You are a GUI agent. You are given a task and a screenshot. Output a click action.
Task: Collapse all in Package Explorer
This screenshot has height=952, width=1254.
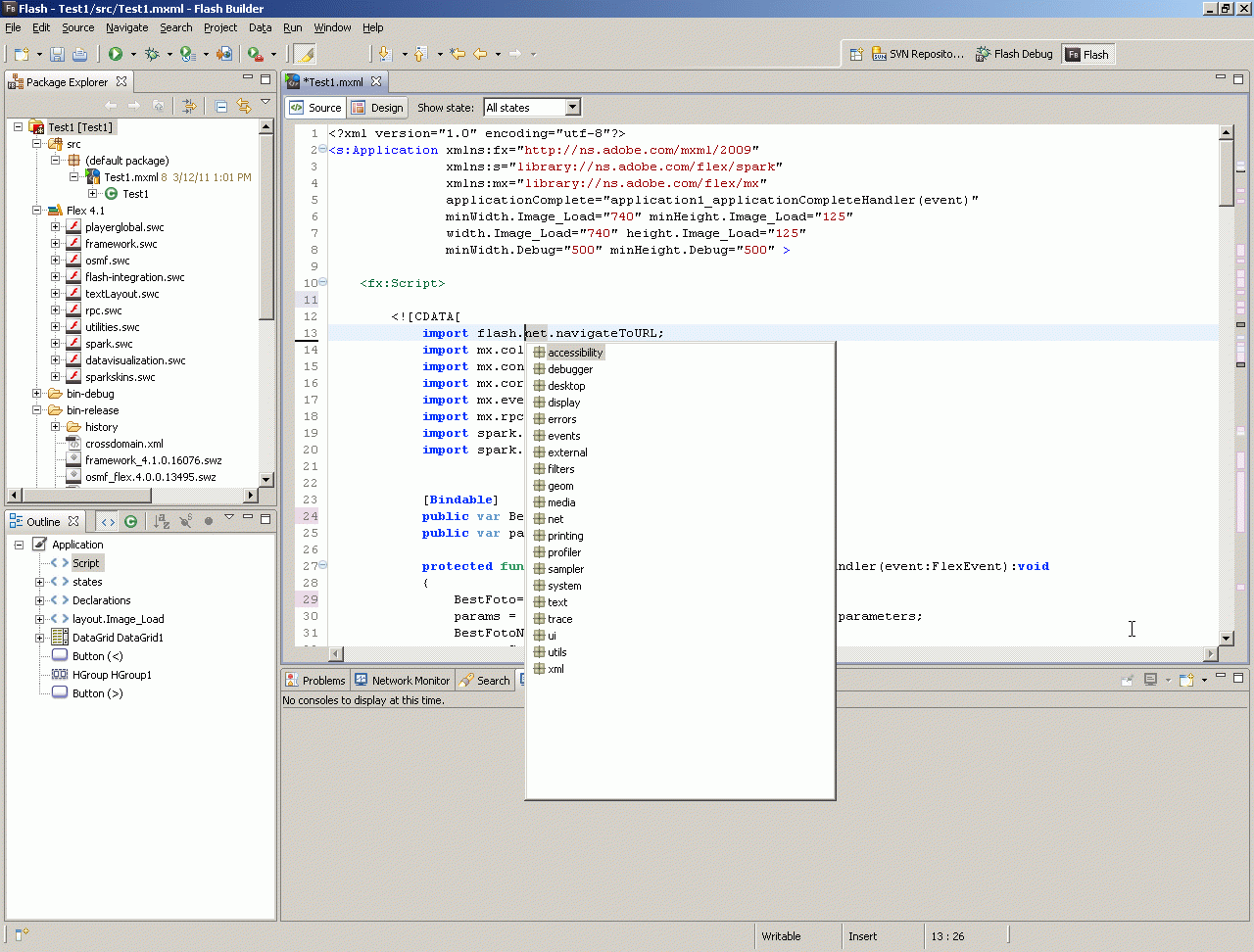[221, 106]
